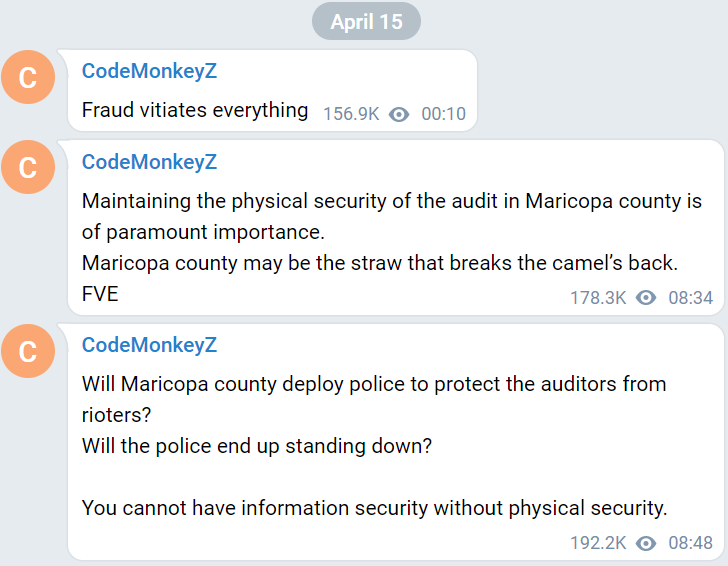This screenshot has width=728, height=566.
Task: Click the April 15 date badge
Action: (x=366, y=22)
